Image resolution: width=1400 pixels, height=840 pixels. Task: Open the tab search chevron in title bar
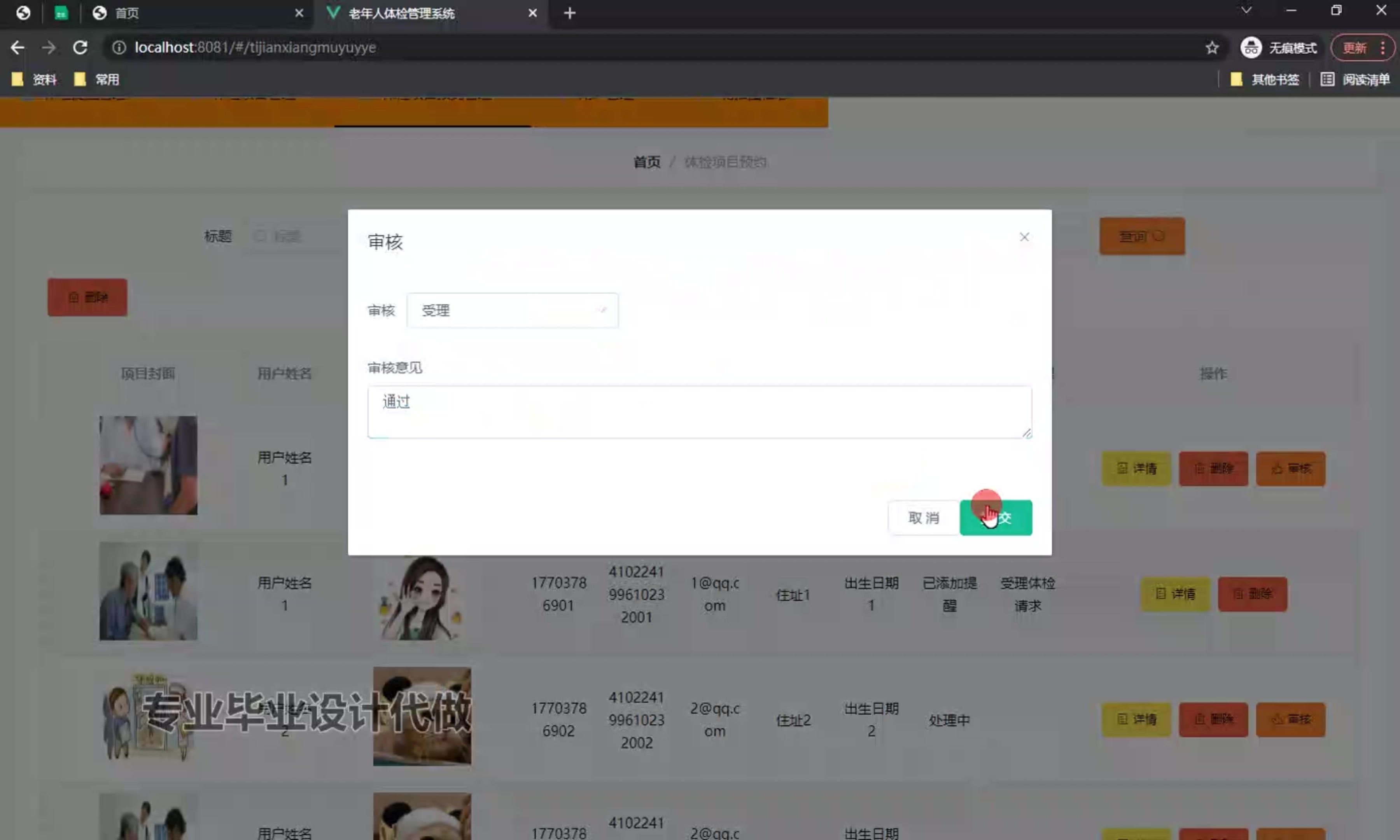point(1246,10)
